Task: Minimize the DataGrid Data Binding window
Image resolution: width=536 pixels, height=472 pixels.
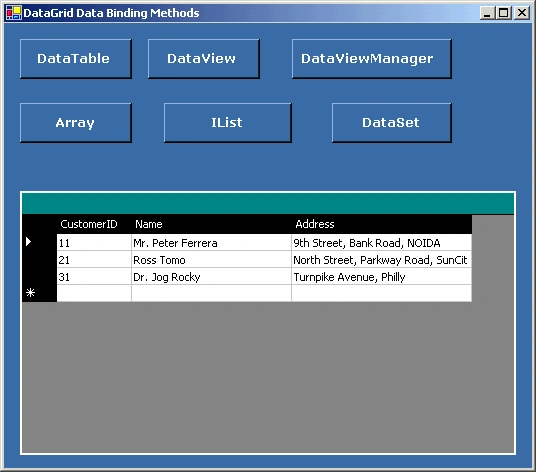Action: point(487,13)
